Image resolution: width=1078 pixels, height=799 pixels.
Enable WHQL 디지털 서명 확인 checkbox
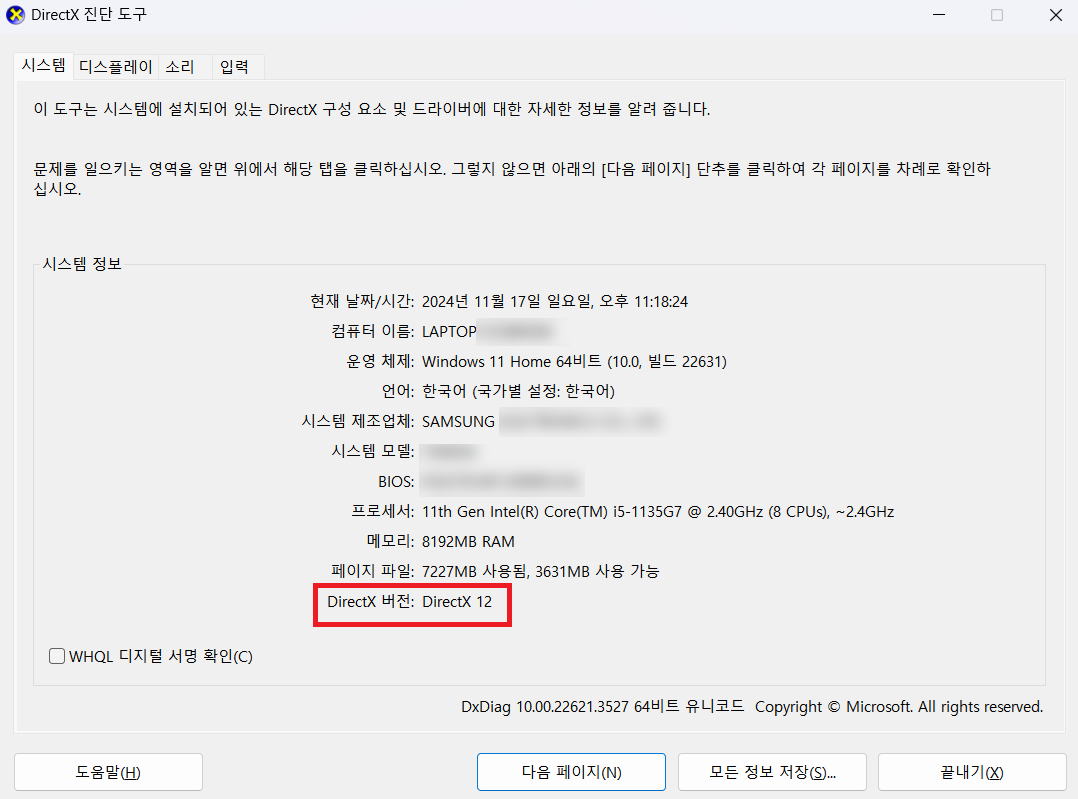point(57,656)
